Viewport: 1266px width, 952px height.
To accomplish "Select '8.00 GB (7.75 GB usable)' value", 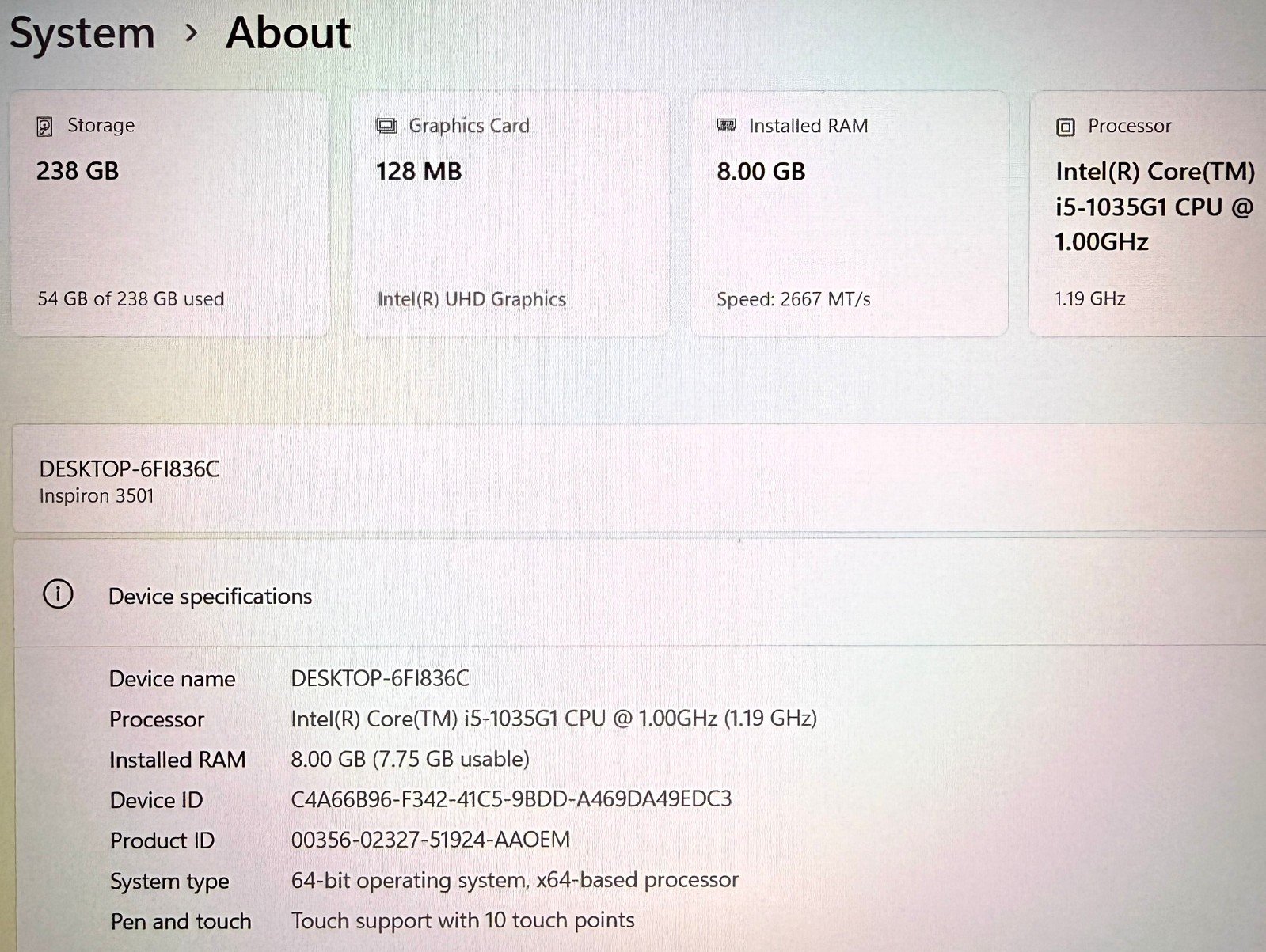I will pos(410,759).
